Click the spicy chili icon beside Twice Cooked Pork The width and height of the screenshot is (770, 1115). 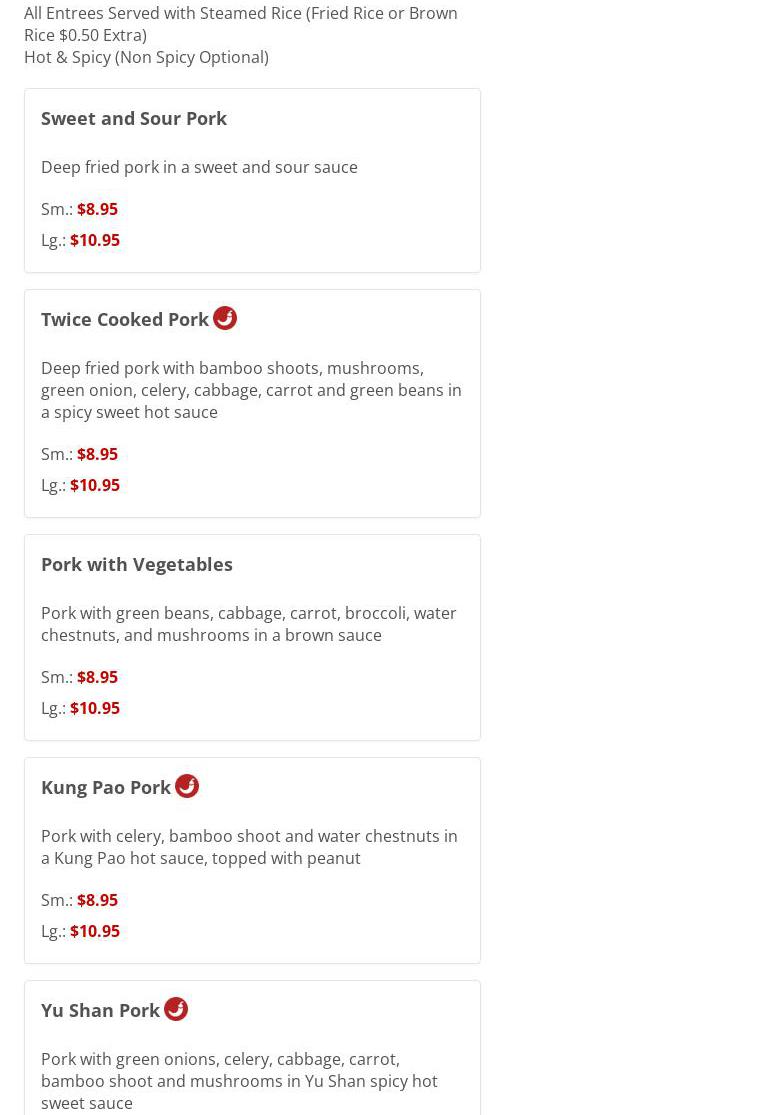click(x=225, y=319)
